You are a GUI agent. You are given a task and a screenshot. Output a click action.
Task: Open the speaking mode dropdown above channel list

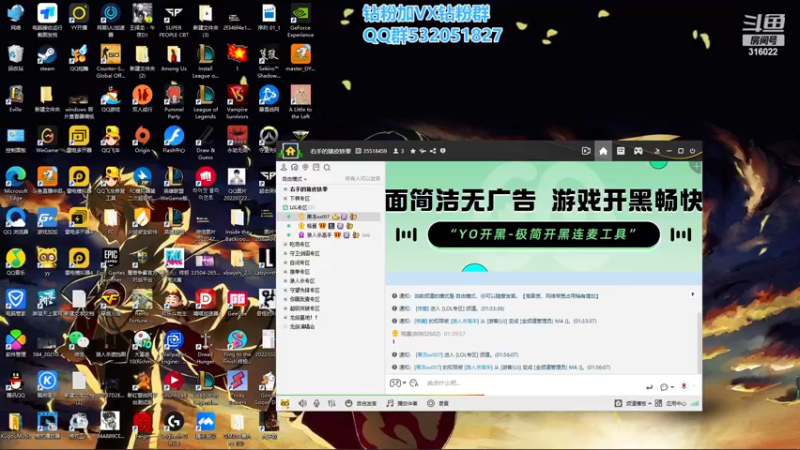click(294, 179)
